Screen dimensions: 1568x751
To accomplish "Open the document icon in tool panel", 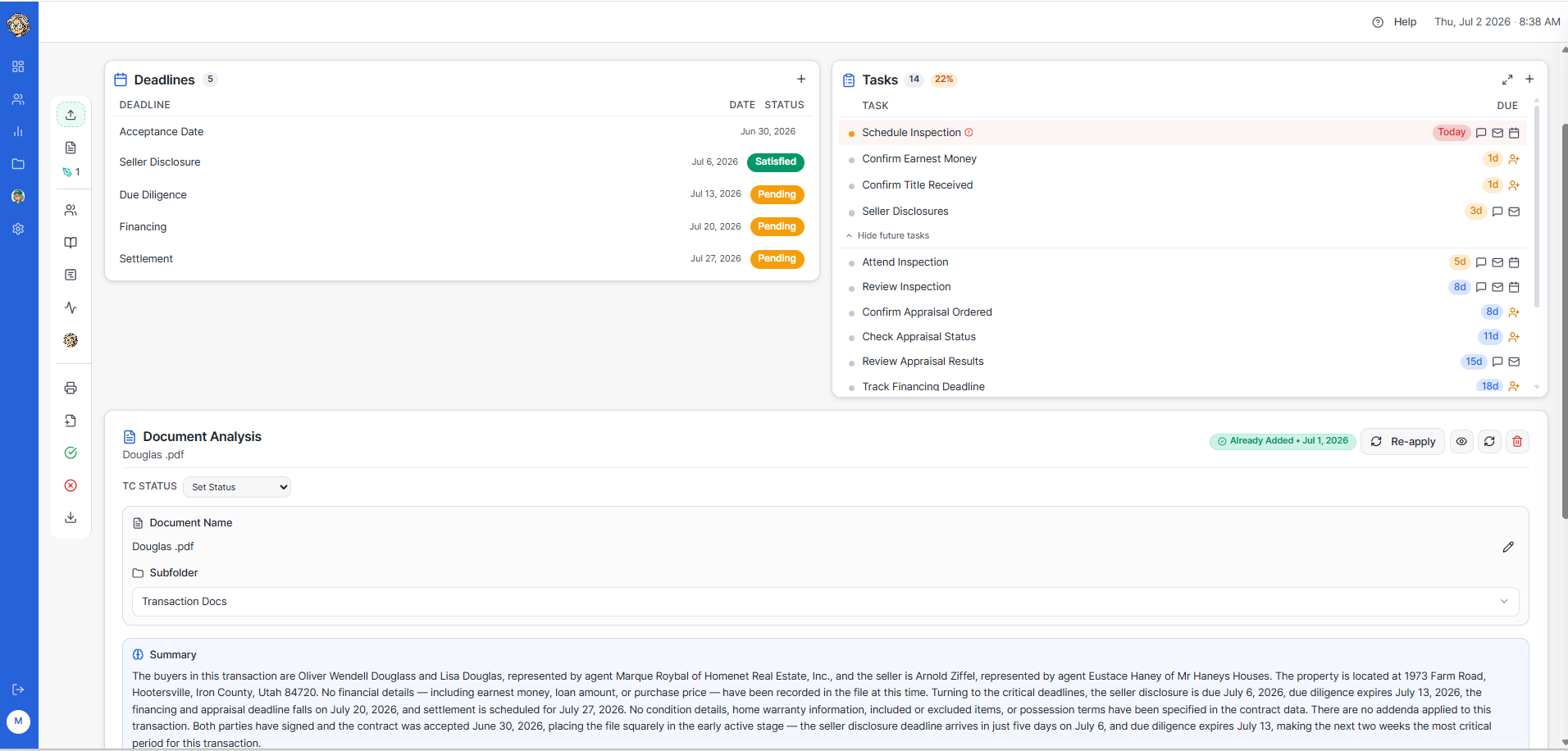I will (71, 148).
